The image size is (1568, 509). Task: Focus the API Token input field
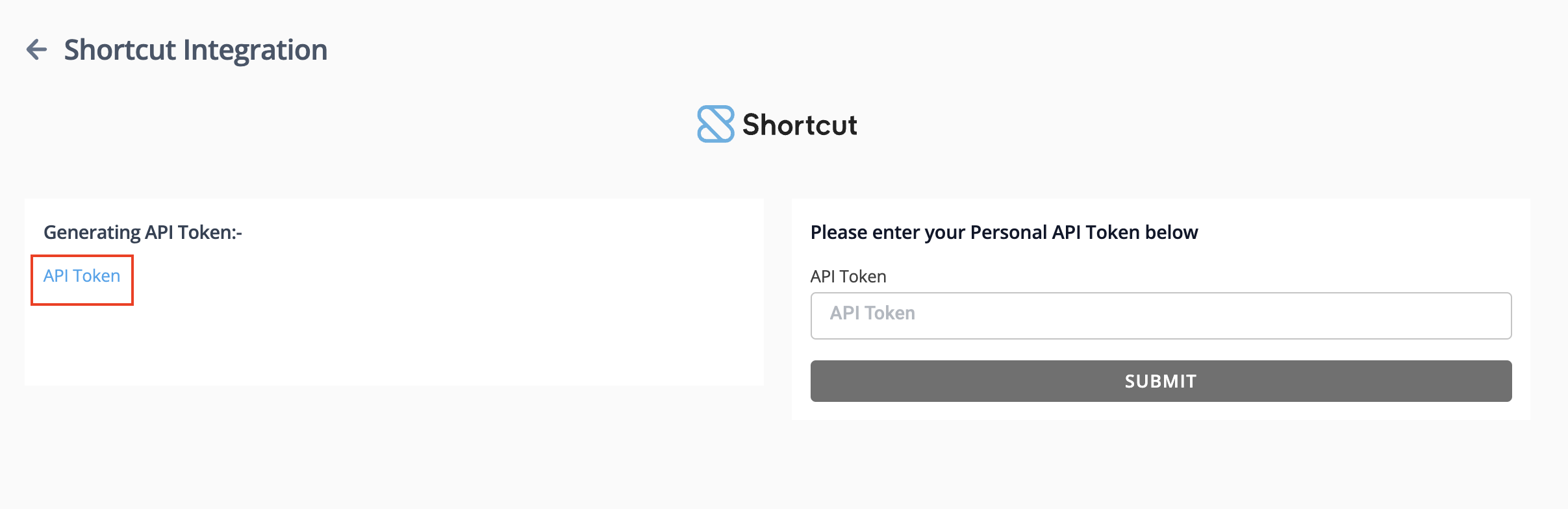click(x=1161, y=316)
